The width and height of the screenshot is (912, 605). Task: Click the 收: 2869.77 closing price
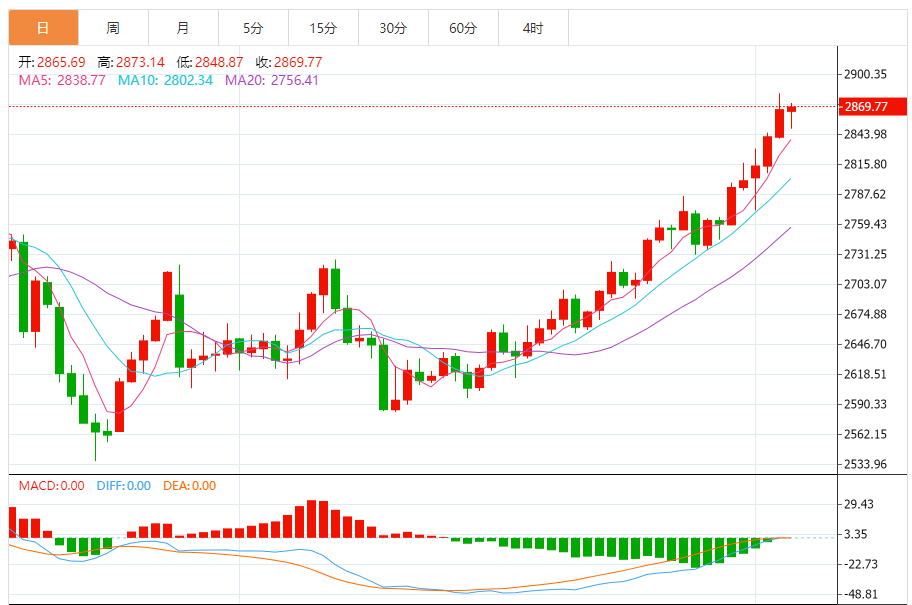[289, 62]
